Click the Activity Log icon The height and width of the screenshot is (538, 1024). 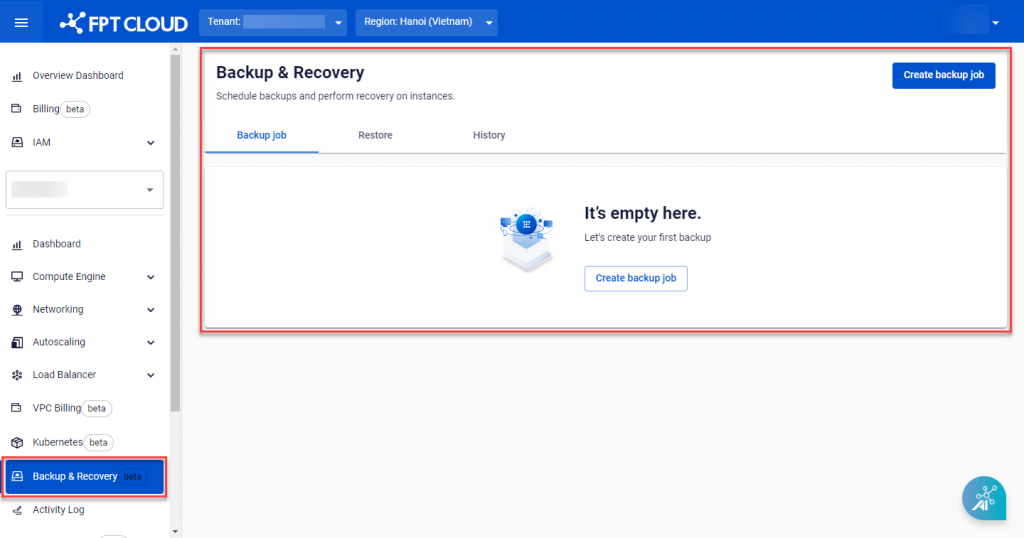click(17, 510)
